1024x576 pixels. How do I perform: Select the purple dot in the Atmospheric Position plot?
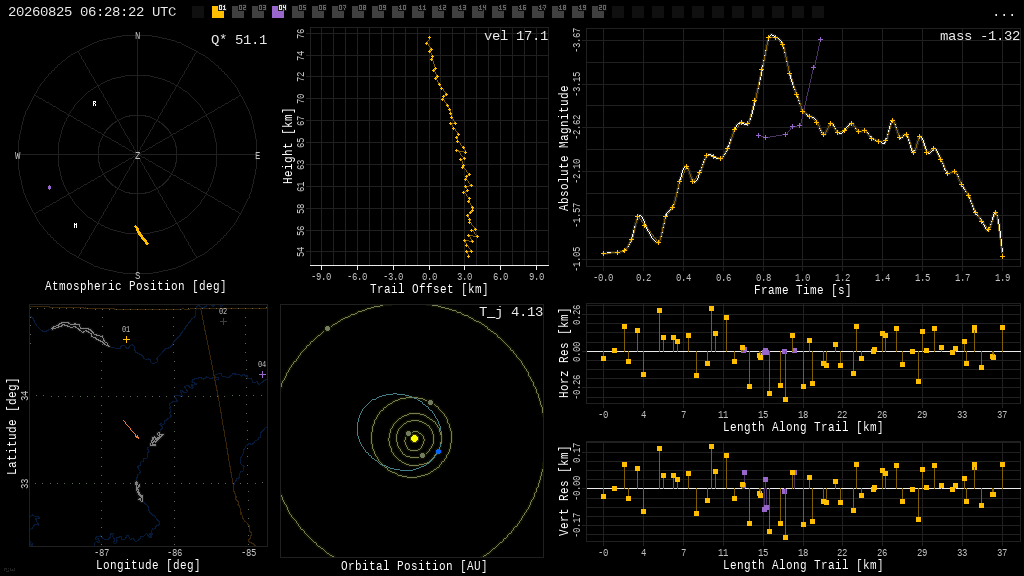tap(50, 187)
